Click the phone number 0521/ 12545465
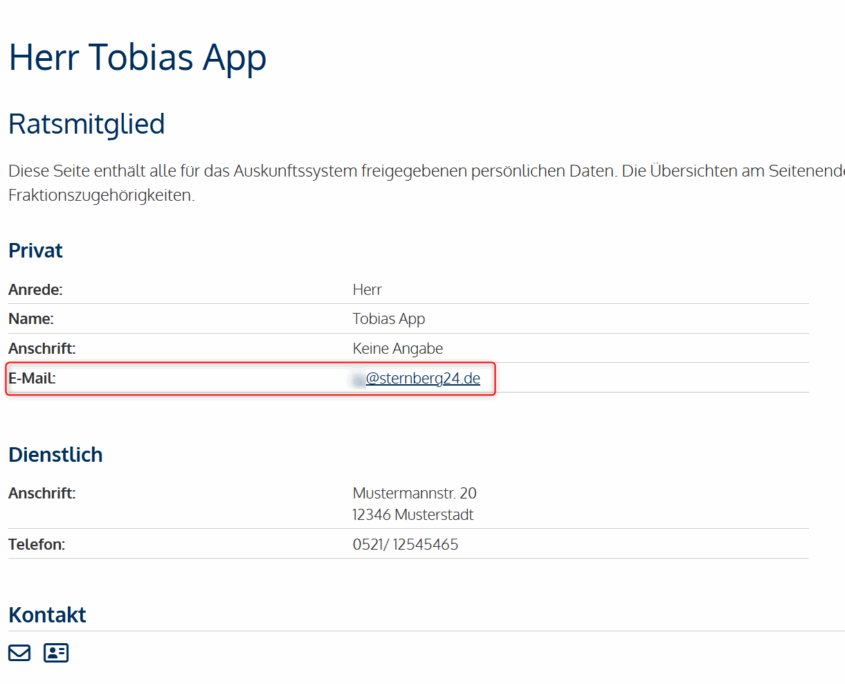This screenshot has width=845, height=684. [405, 544]
